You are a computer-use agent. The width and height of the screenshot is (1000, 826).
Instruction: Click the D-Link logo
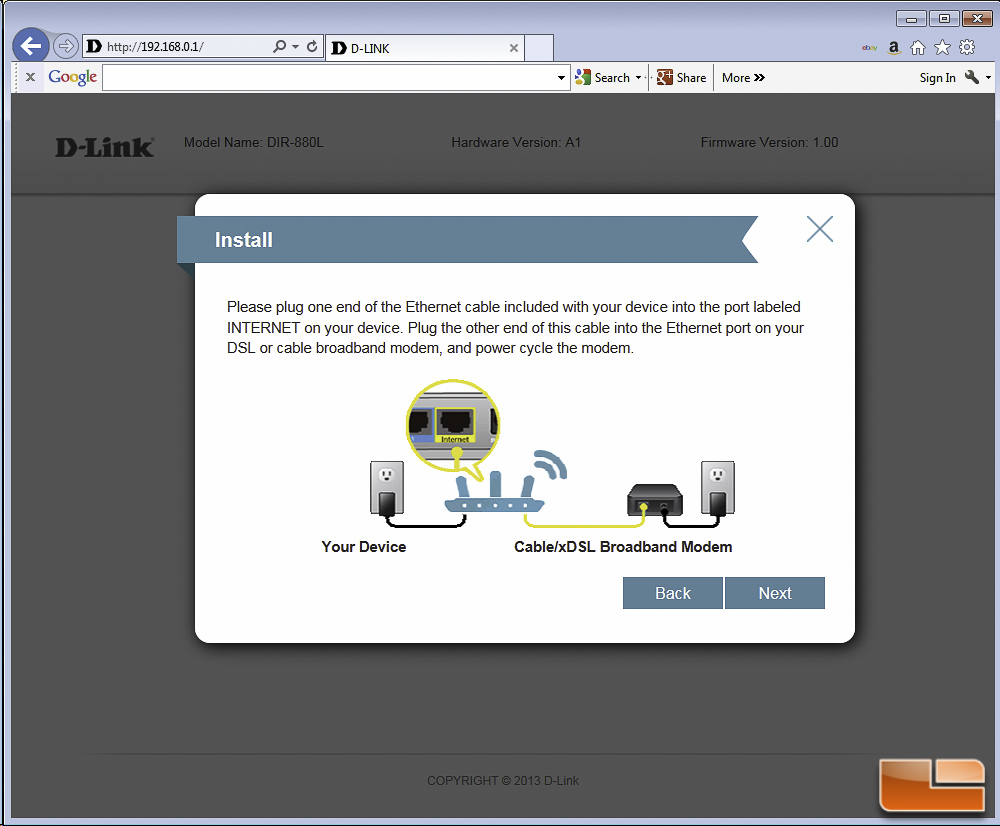105,147
